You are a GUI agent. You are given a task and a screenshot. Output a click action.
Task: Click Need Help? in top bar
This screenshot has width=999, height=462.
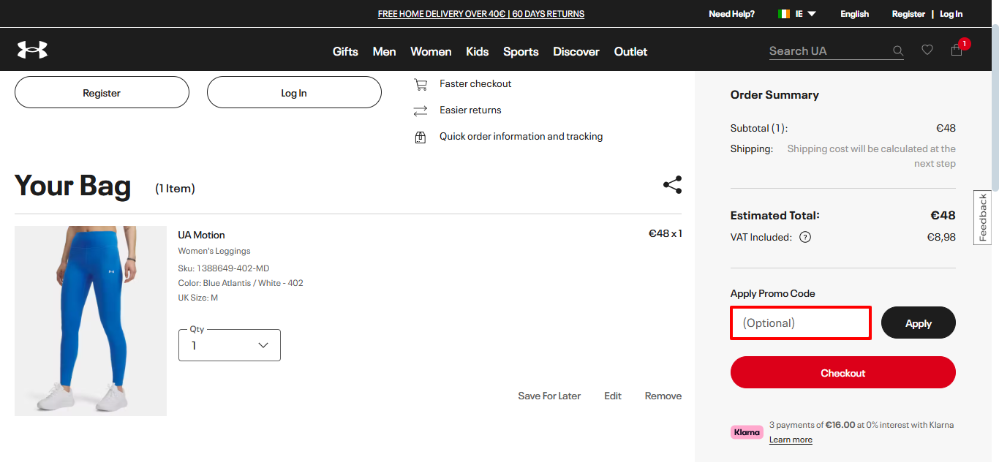coord(731,13)
